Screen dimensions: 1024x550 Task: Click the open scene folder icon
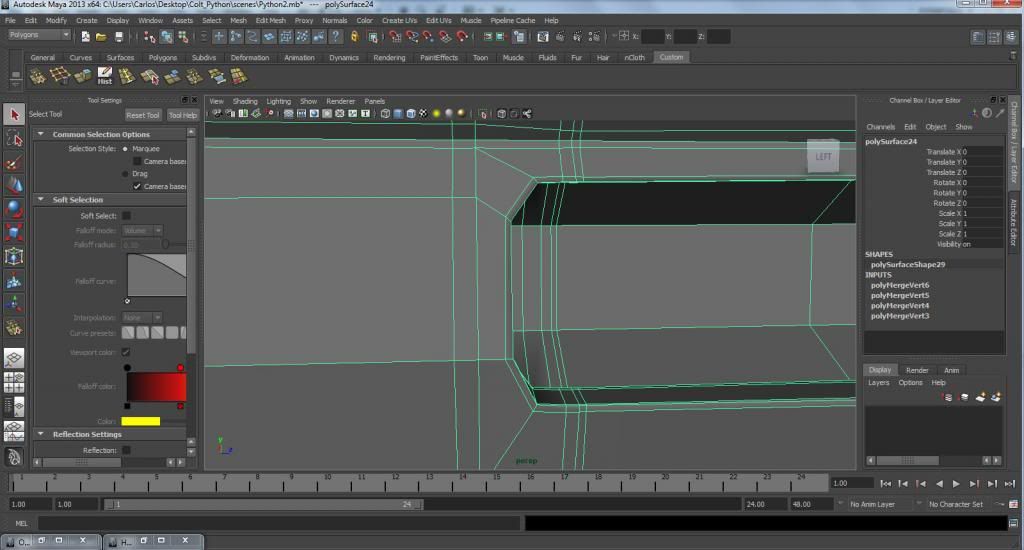pyautogui.click(x=102, y=37)
